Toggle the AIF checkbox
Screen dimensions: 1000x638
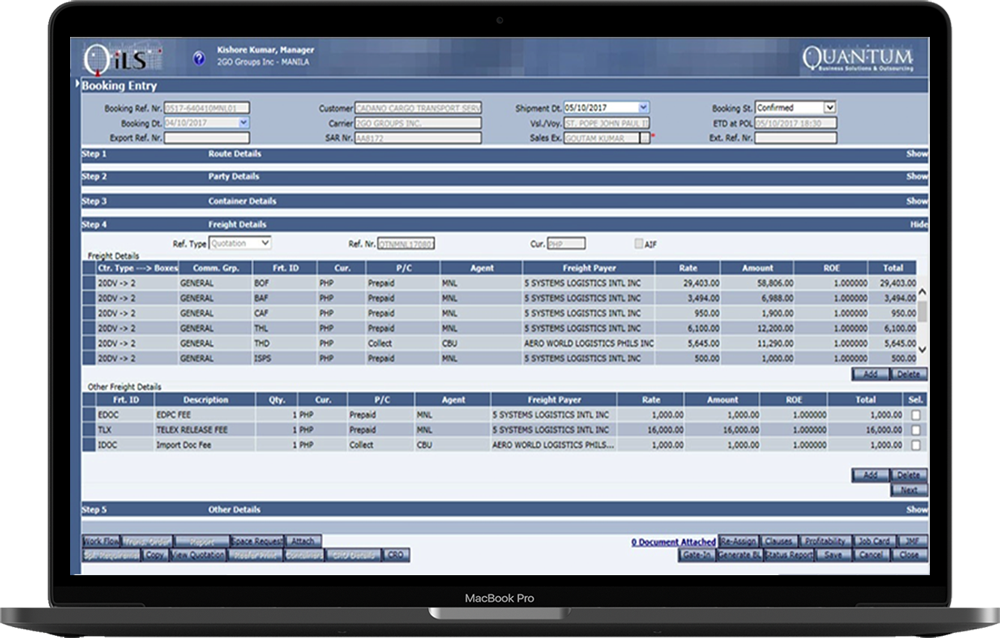coord(636,243)
